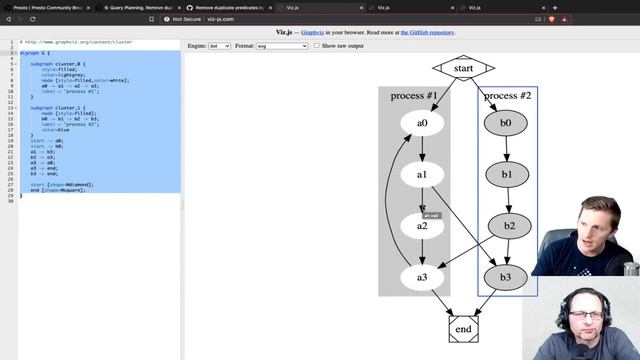Close the active Viz.js tab
640x360 pixels.
point(361,8)
